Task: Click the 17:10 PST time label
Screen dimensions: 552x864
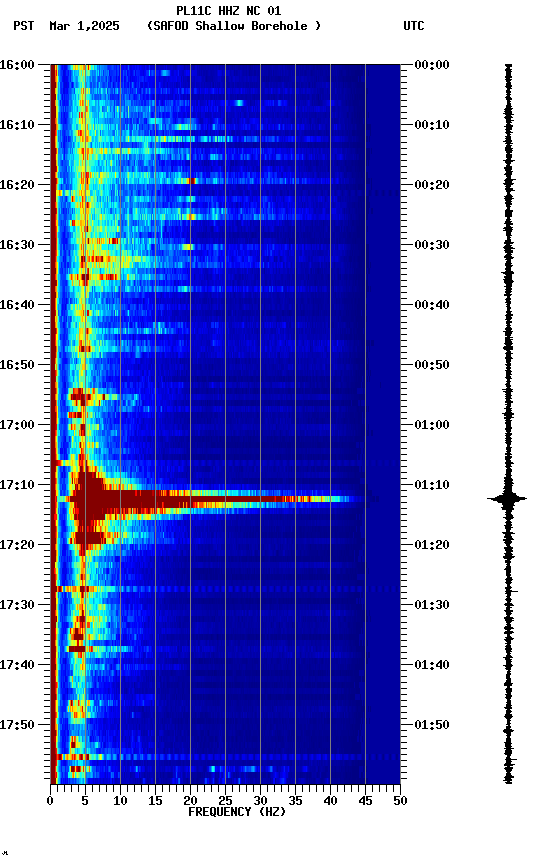Action: coord(17,485)
